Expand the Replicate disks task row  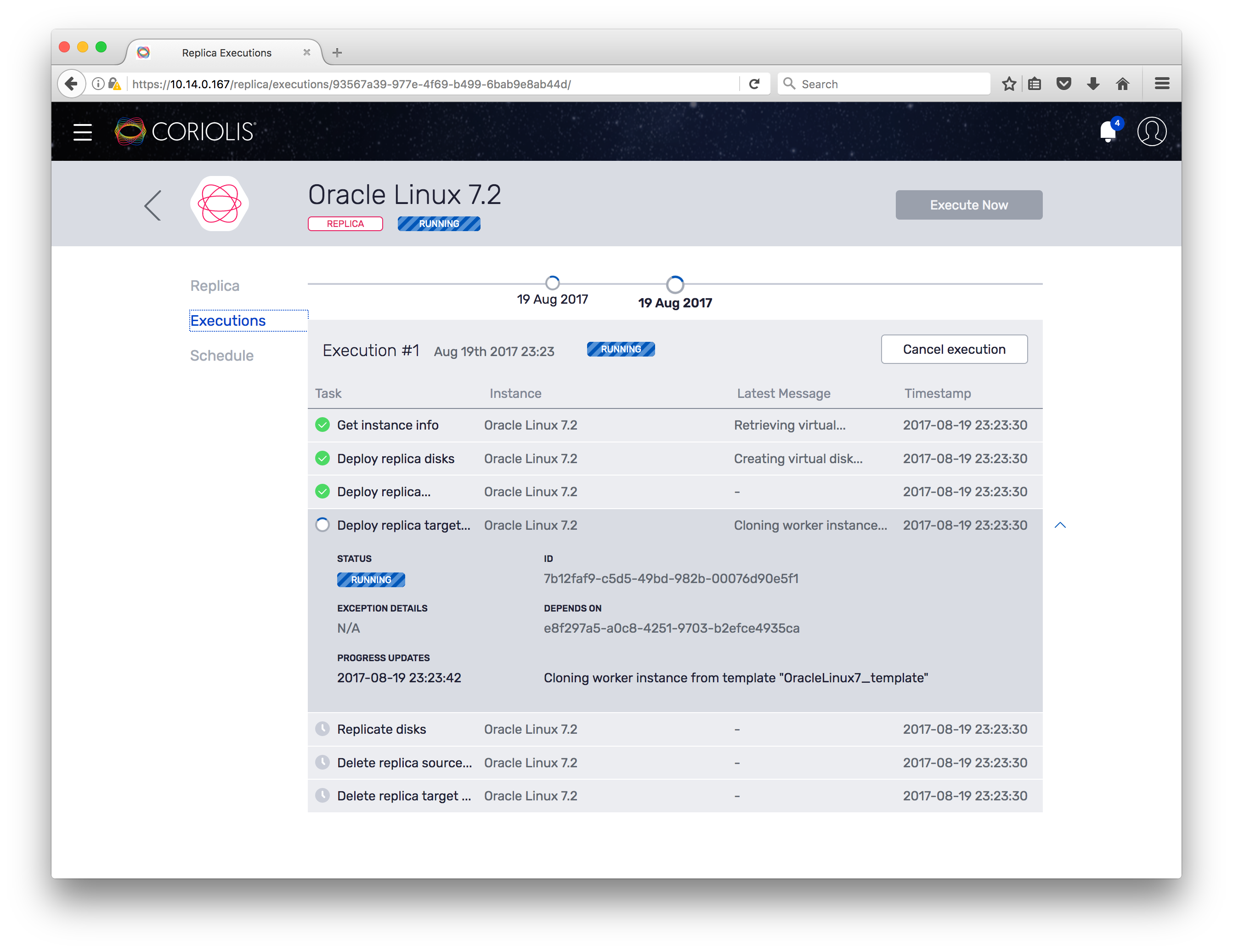pos(675,729)
